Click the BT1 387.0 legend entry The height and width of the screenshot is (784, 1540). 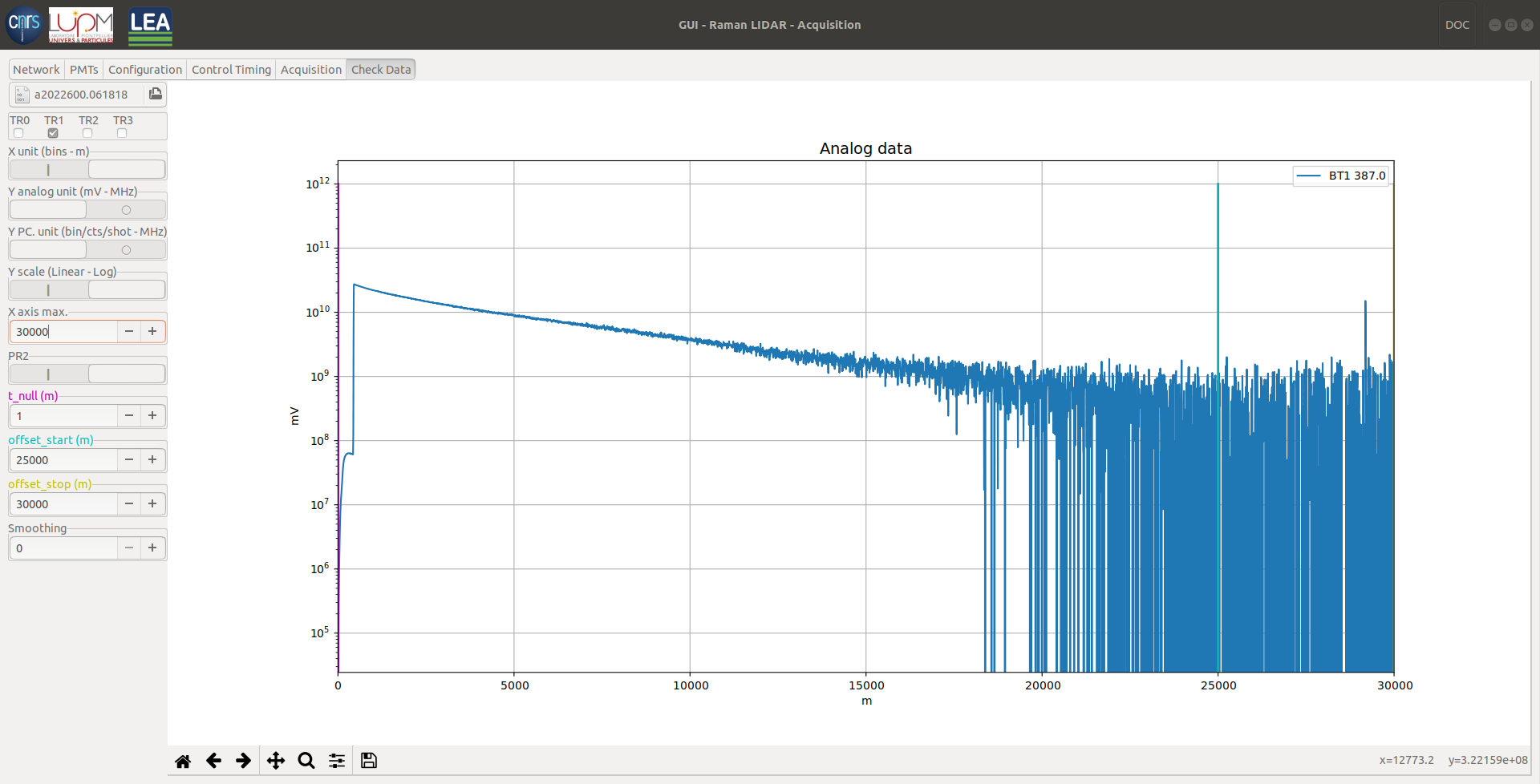pyautogui.click(x=1341, y=176)
